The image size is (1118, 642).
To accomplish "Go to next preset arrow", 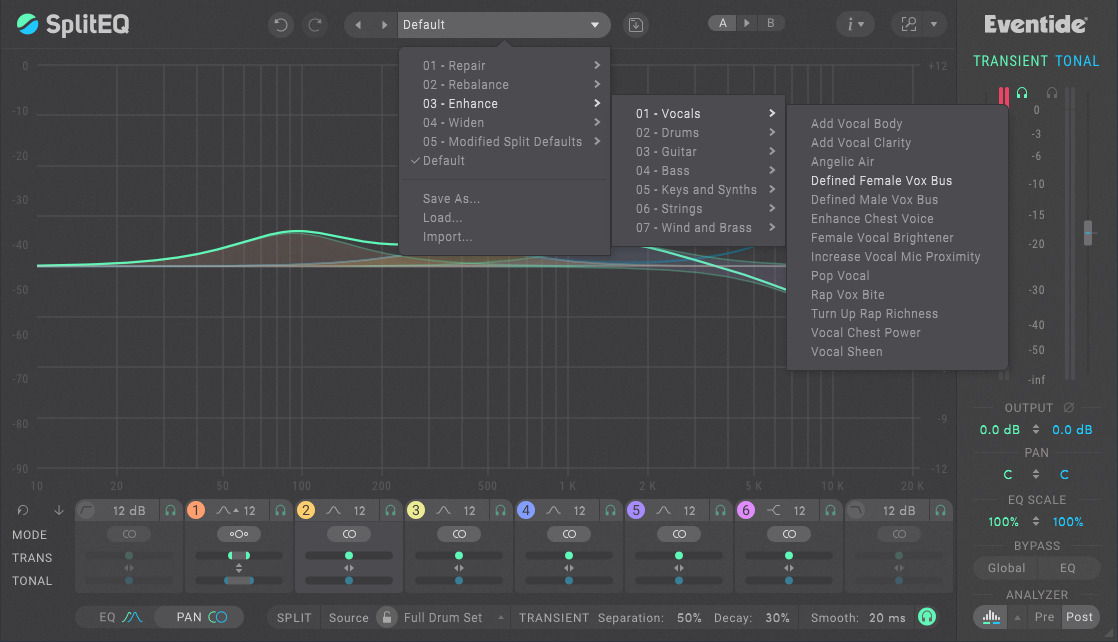I will click(384, 25).
